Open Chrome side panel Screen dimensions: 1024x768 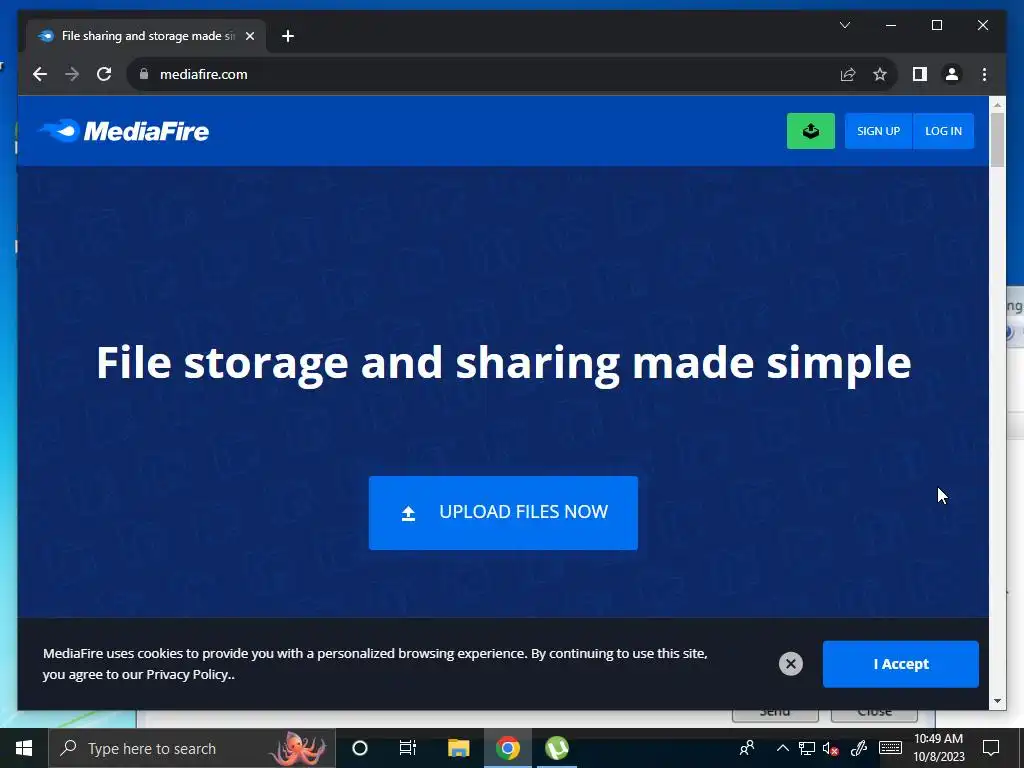click(x=920, y=74)
